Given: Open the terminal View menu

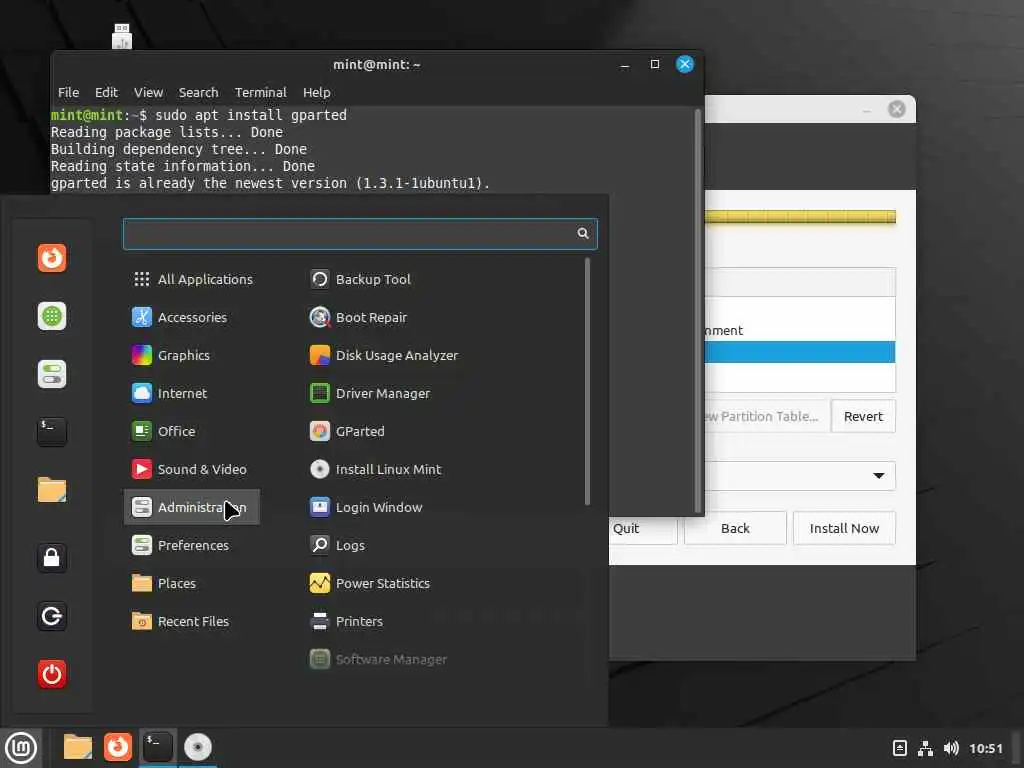Looking at the screenshot, I should 148,92.
